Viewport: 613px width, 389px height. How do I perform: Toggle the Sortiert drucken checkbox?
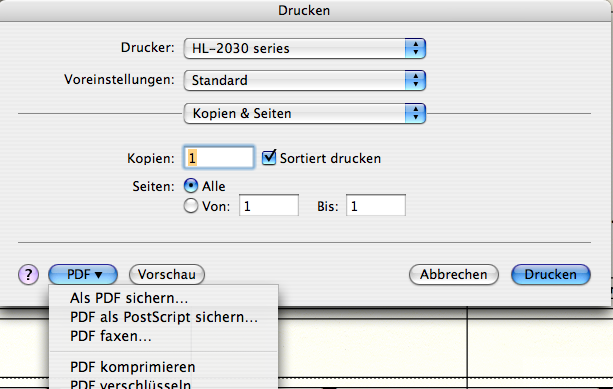tap(269, 158)
